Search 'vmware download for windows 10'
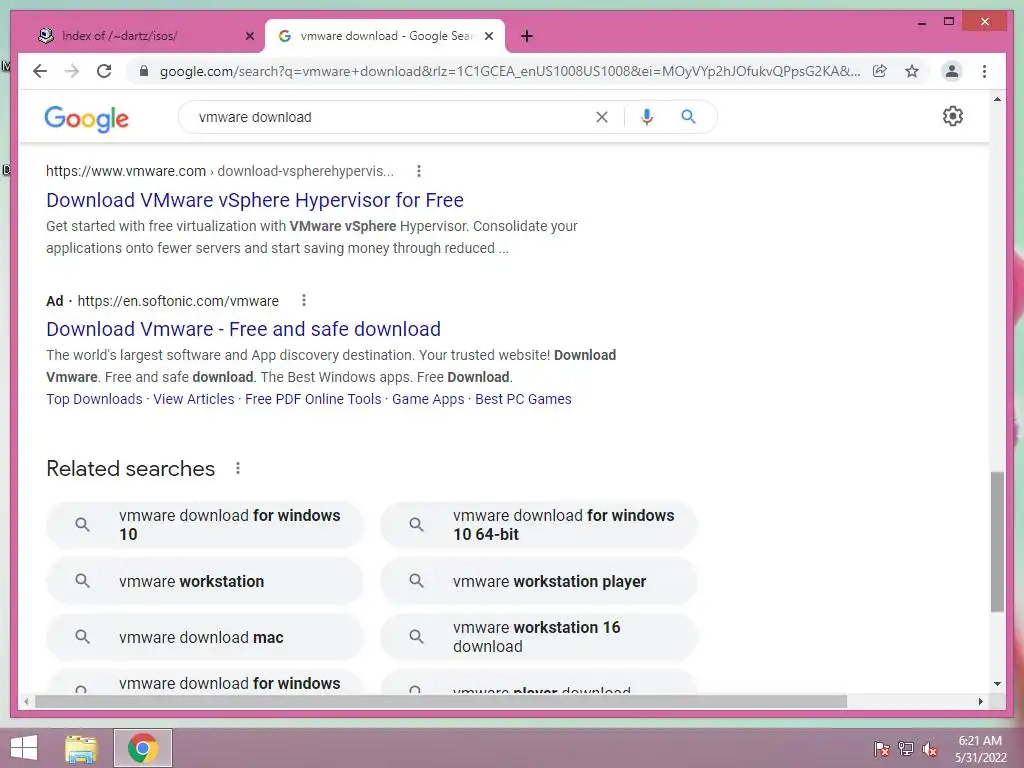The width and height of the screenshot is (1024, 768). 204,524
